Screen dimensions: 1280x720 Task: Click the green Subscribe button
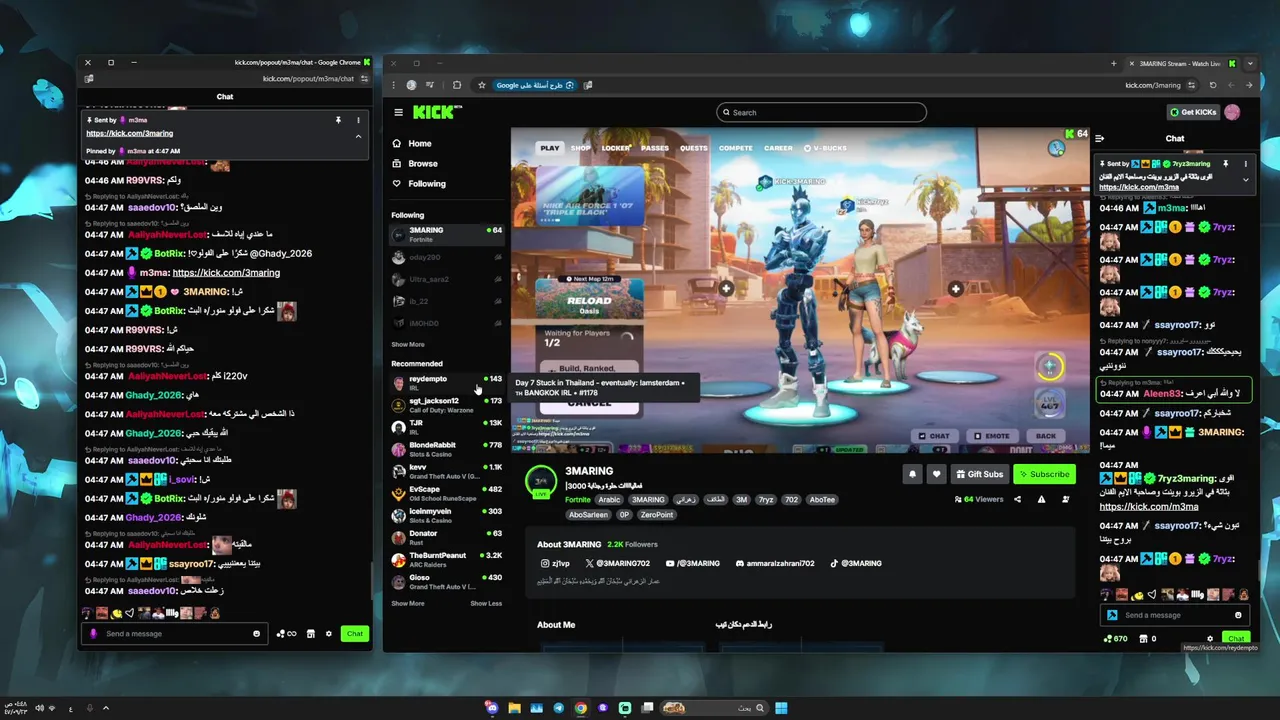1043,474
